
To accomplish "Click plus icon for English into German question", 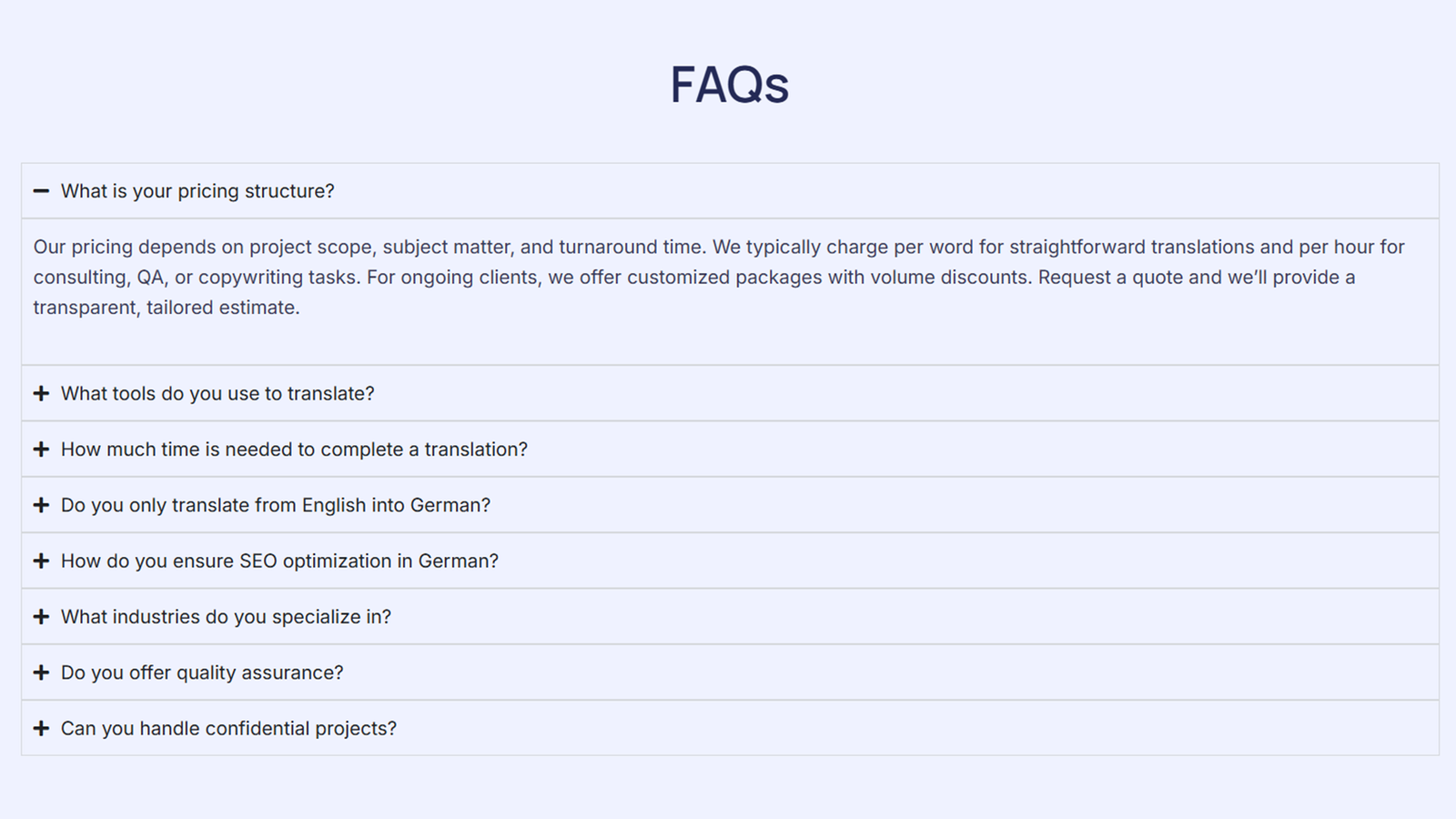I will click(x=41, y=505).
